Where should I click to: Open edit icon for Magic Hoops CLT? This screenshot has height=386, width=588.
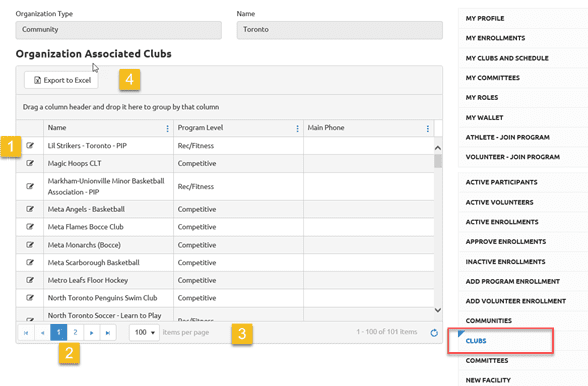pos(30,163)
